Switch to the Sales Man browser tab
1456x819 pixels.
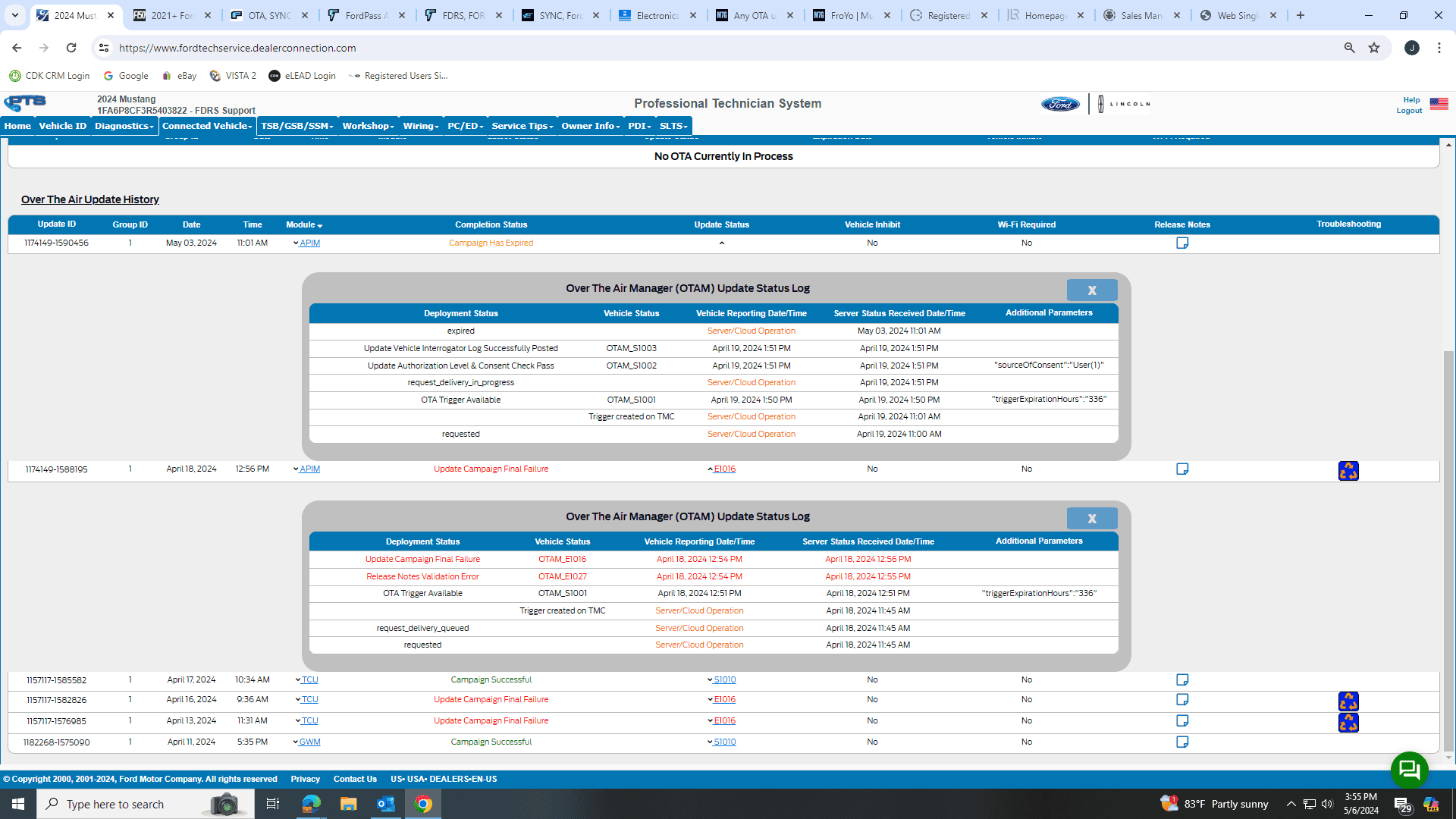click(1142, 15)
